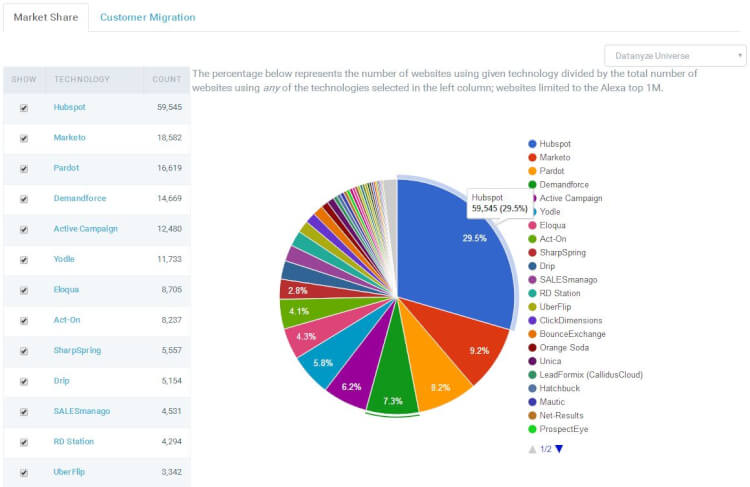Go to next legend page arrow

[559, 449]
